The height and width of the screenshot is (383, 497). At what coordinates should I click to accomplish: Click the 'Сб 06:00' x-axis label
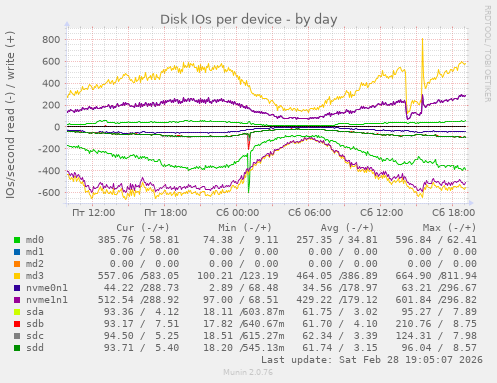tap(309, 213)
